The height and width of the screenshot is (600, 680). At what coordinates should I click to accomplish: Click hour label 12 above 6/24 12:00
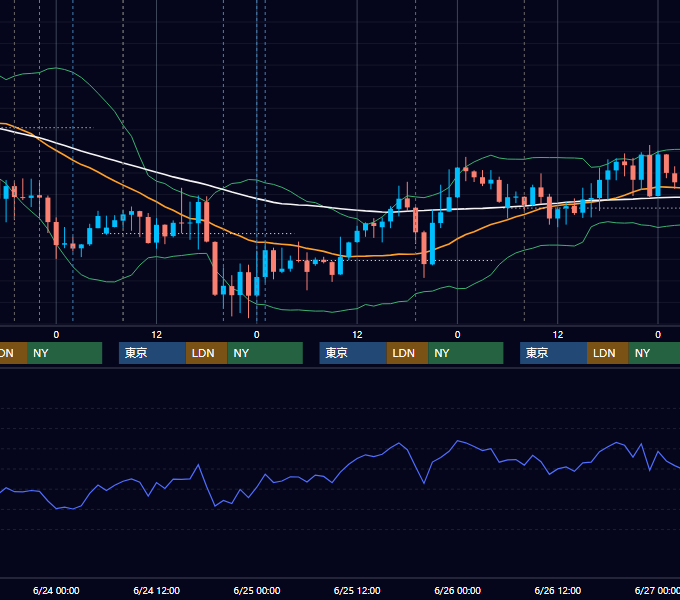(157, 335)
